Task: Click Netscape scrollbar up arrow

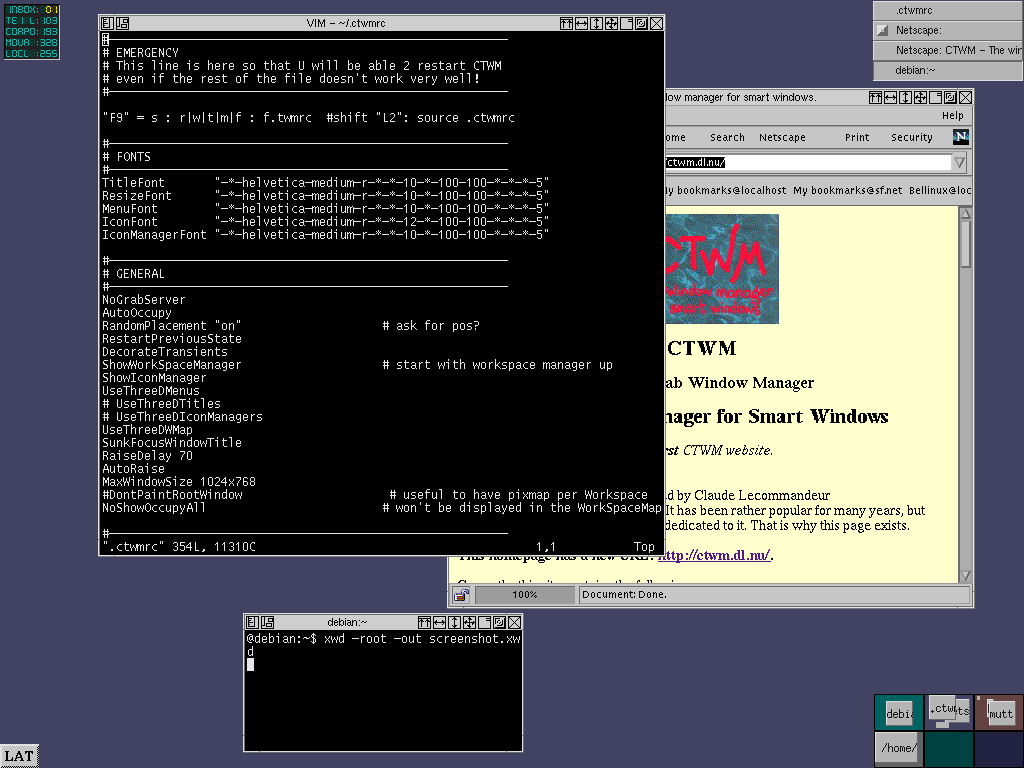Action: coord(965,214)
